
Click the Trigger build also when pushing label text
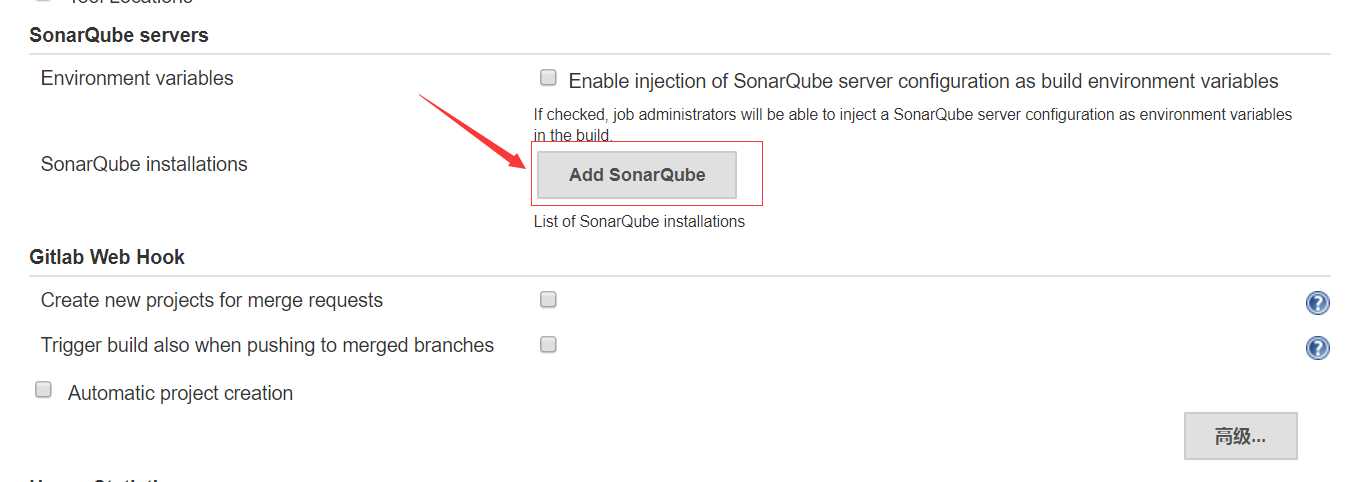pos(267,345)
